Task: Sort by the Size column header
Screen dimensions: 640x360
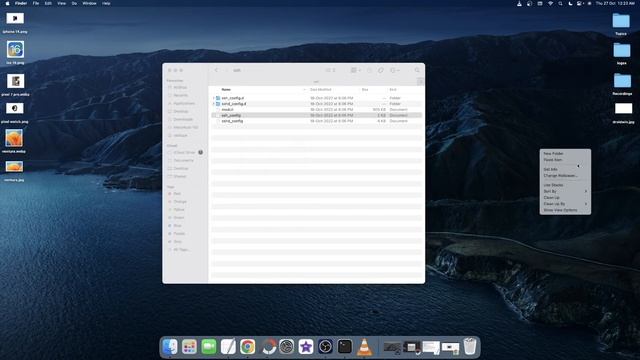Action: click(365, 89)
